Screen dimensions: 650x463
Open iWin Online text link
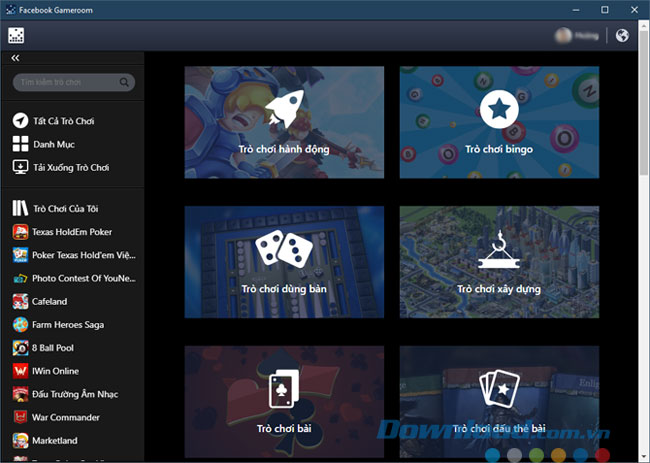tap(56, 371)
